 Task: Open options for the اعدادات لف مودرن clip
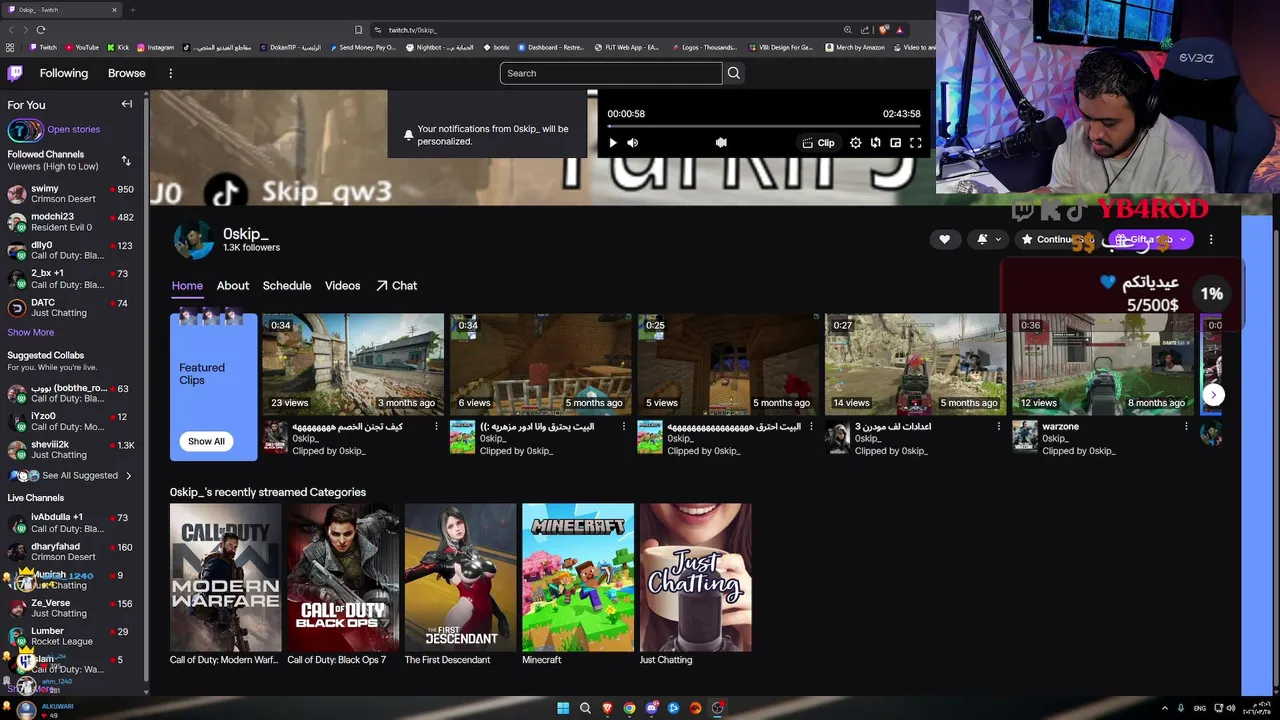pos(999,427)
